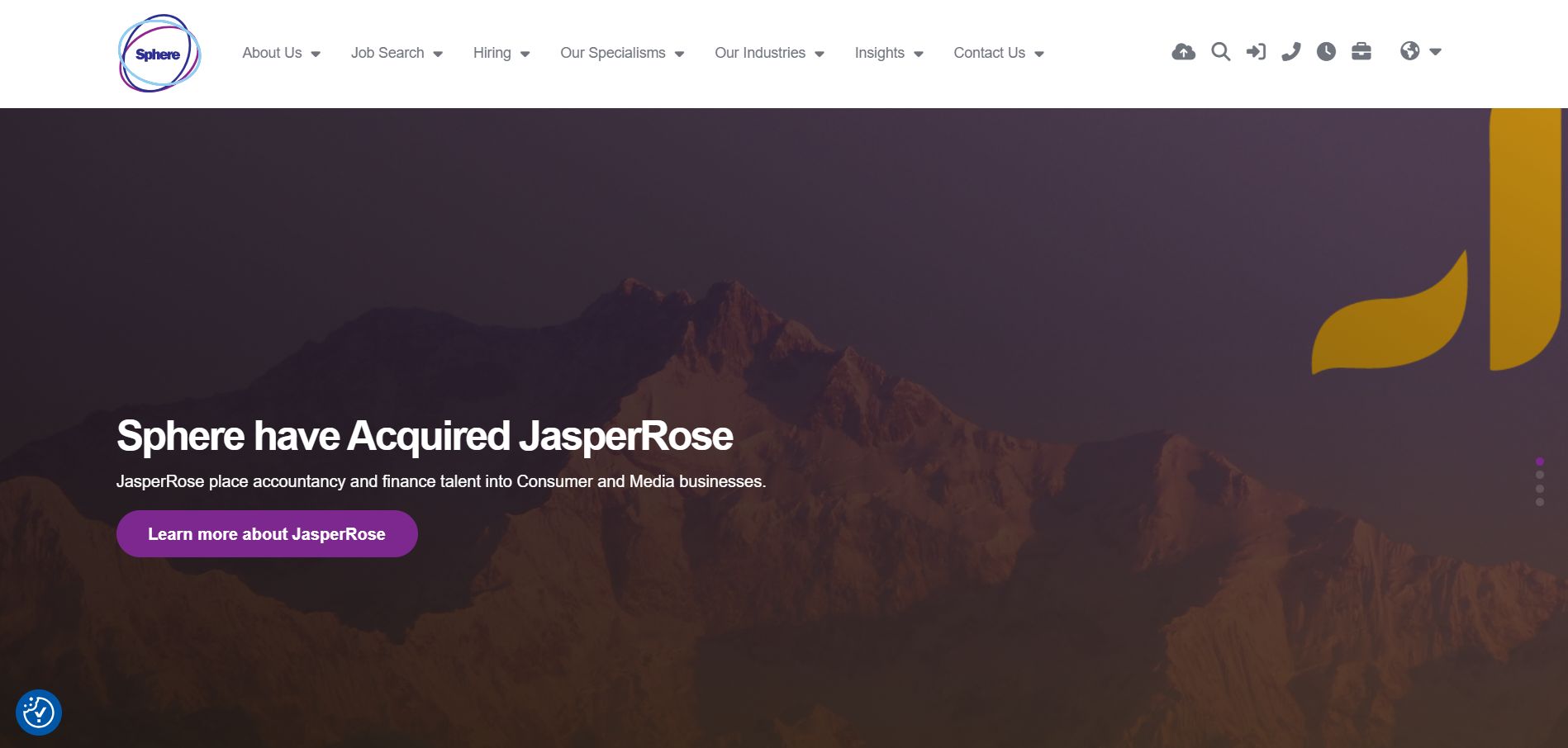Click the accessibility widget icon bottom left
The width and height of the screenshot is (1568, 748).
coord(39,711)
